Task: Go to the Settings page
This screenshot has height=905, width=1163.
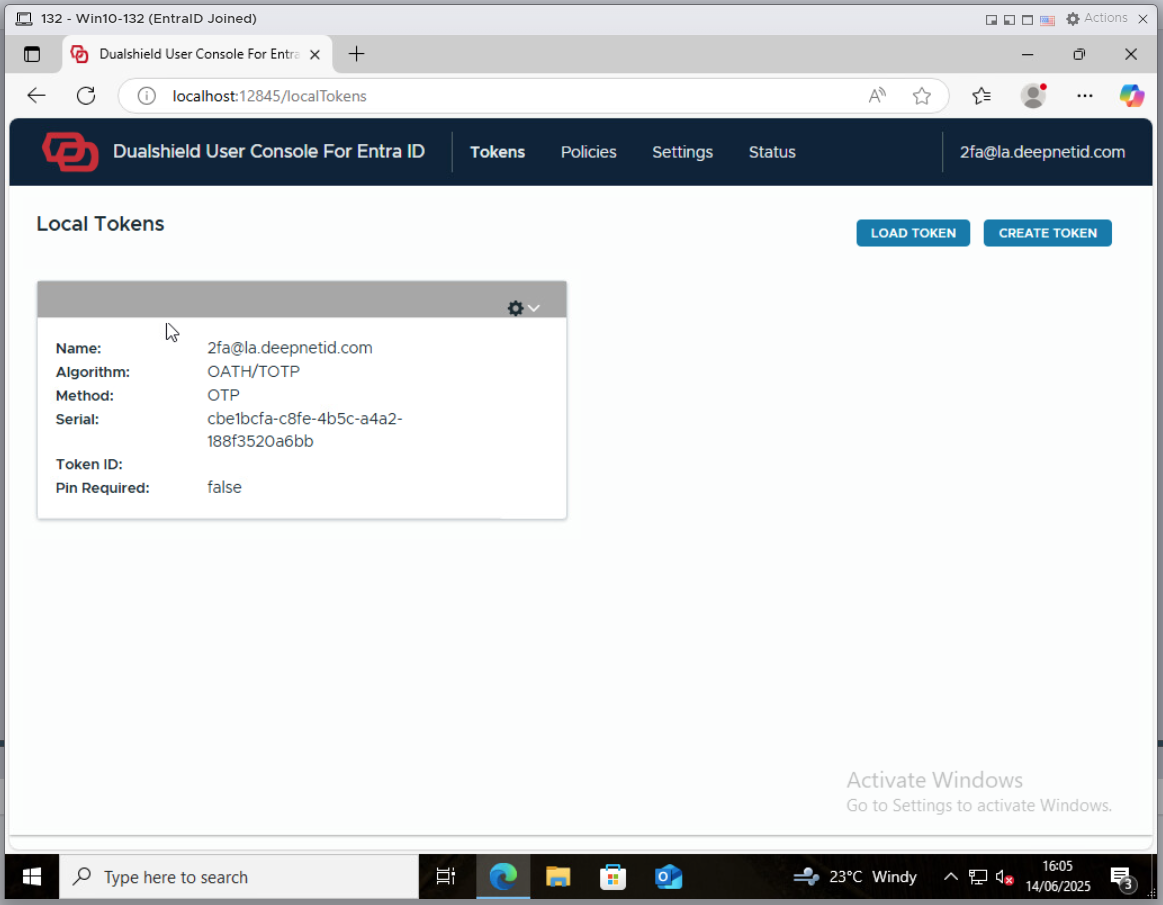Action: 682,152
